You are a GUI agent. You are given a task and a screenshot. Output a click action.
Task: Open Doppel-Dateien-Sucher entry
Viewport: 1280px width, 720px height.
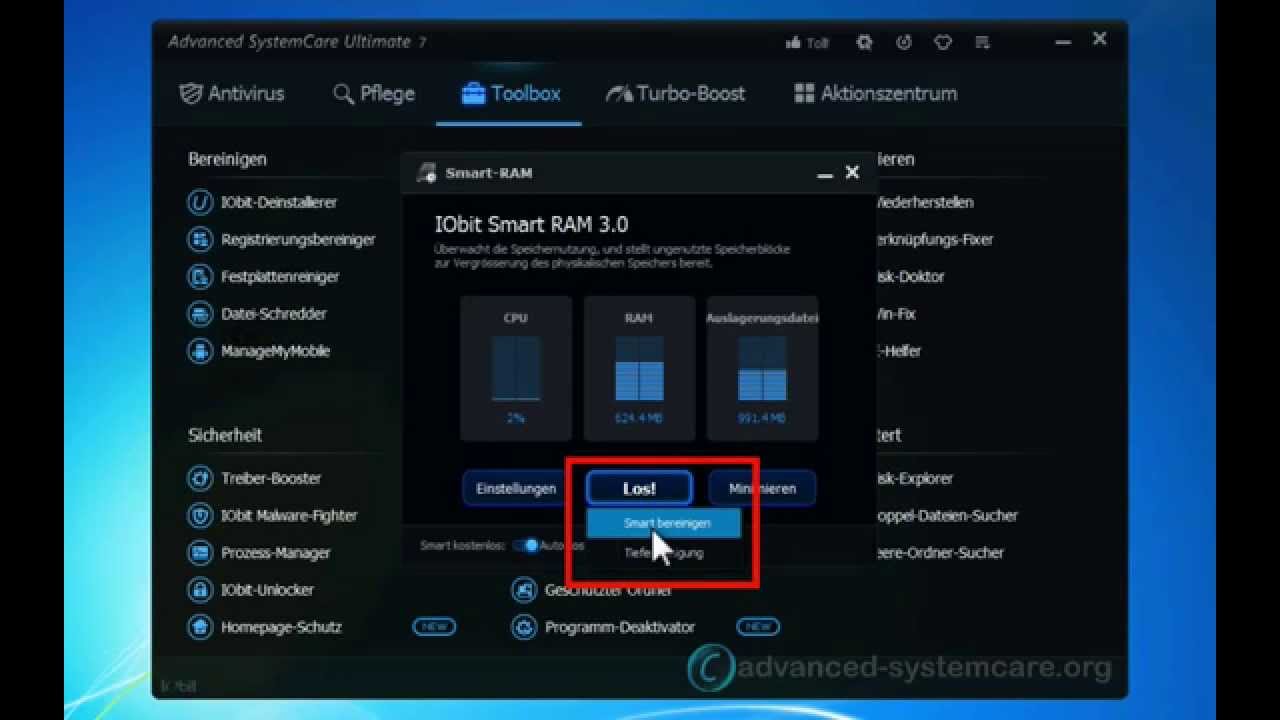pyautogui.click(x=945, y=515)
